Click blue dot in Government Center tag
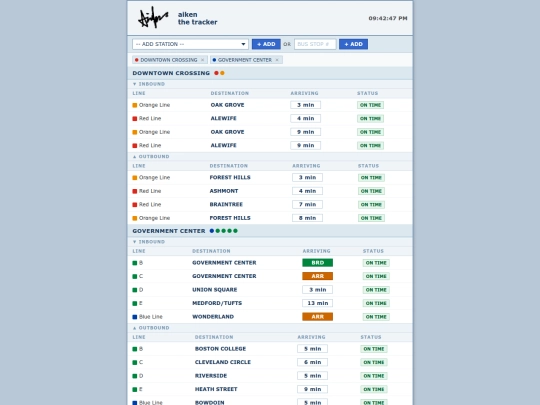The image size is (540, 405). (214, 60)
